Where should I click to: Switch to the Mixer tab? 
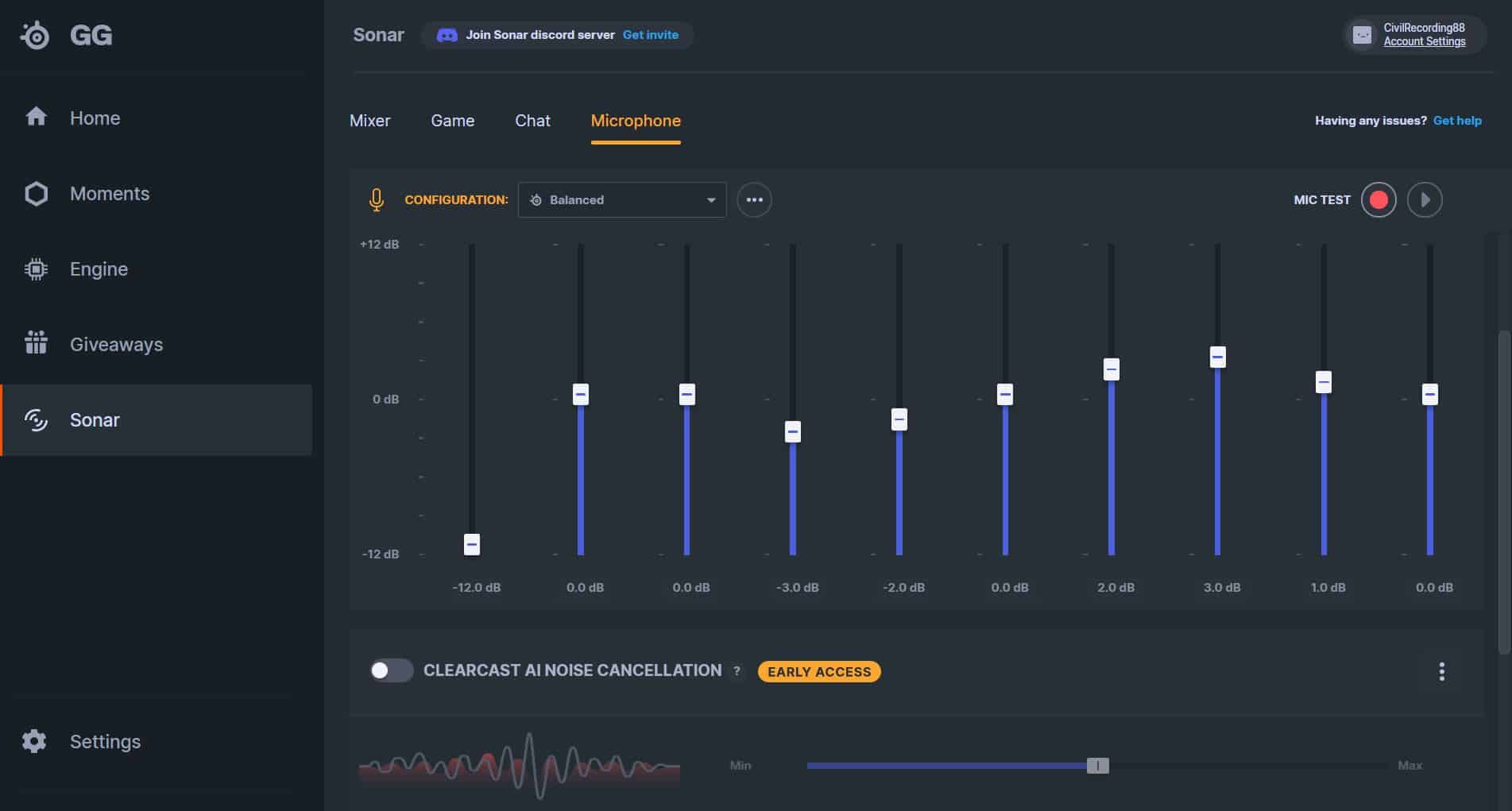pos(369,121)
